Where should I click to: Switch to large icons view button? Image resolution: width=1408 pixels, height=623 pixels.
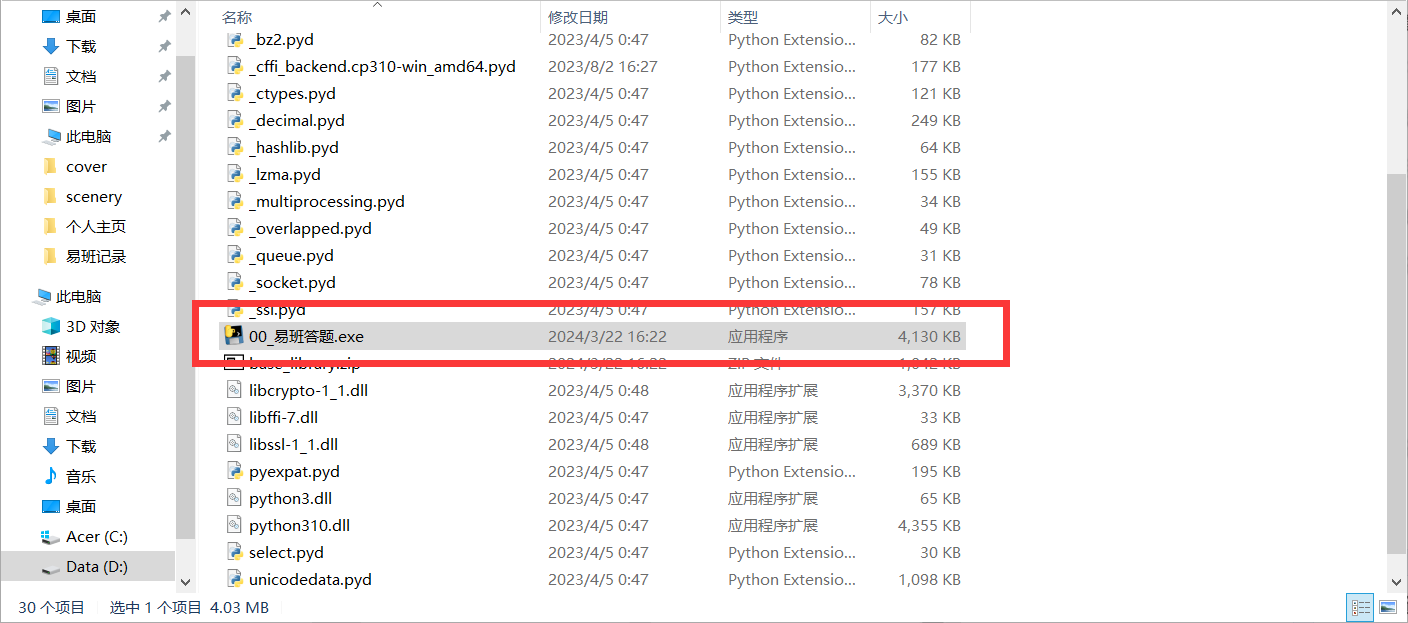(x=1388, y=607)
